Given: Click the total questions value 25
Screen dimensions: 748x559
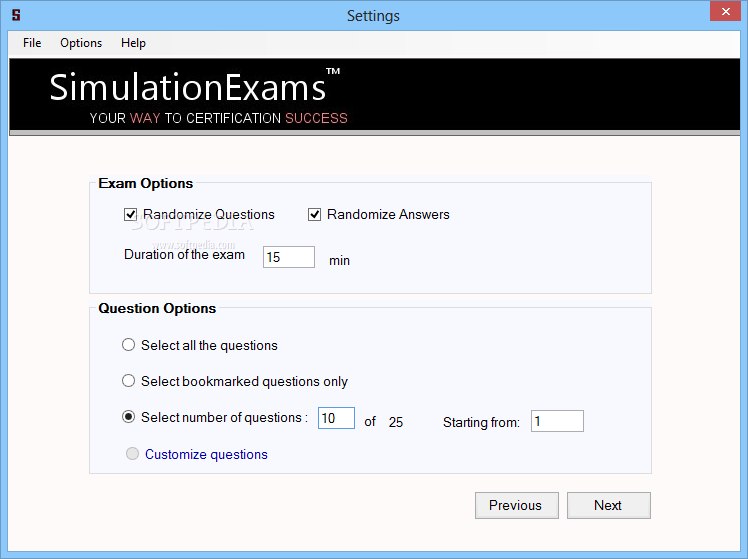Looking at the screenshot, I should [395, 422].
